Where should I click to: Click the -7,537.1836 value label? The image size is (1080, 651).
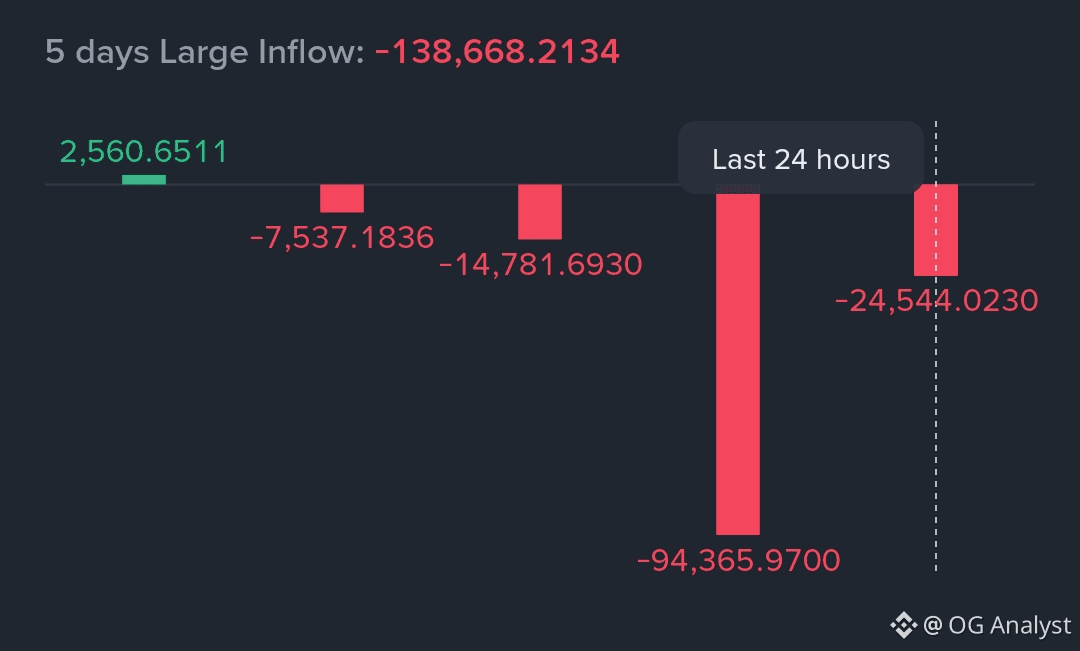[x=342, y=238]
